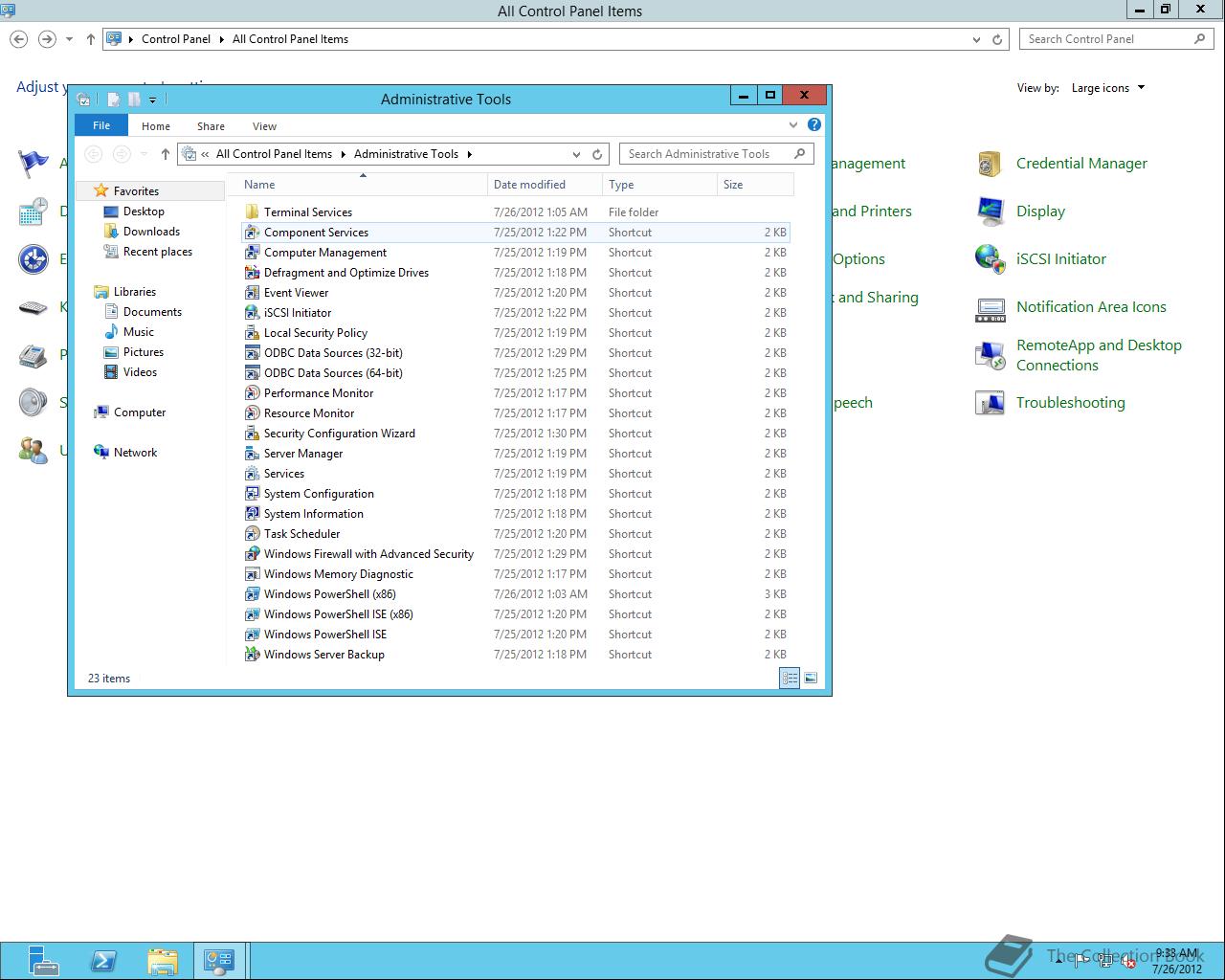Image resolution: width=1225 pixels, height=980 pixels.
Task: Switch to the details view layout button
Action: [790, 678]
